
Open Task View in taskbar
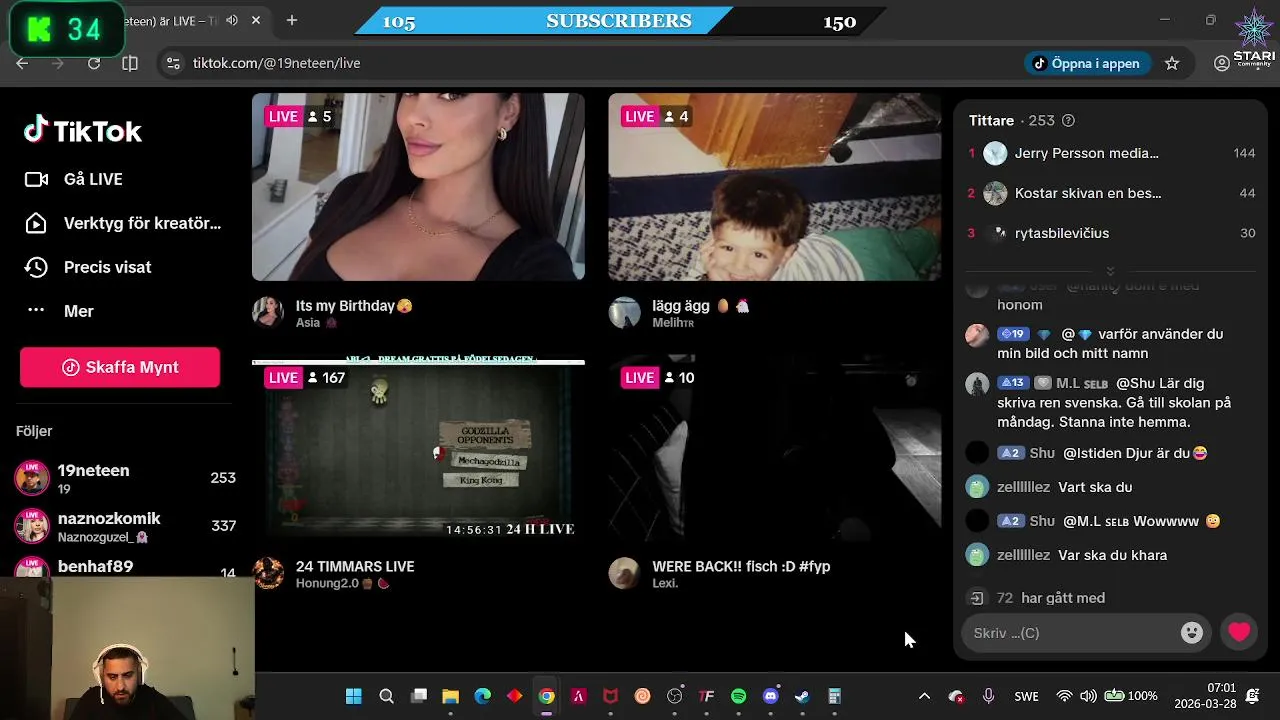coord(419,696)
